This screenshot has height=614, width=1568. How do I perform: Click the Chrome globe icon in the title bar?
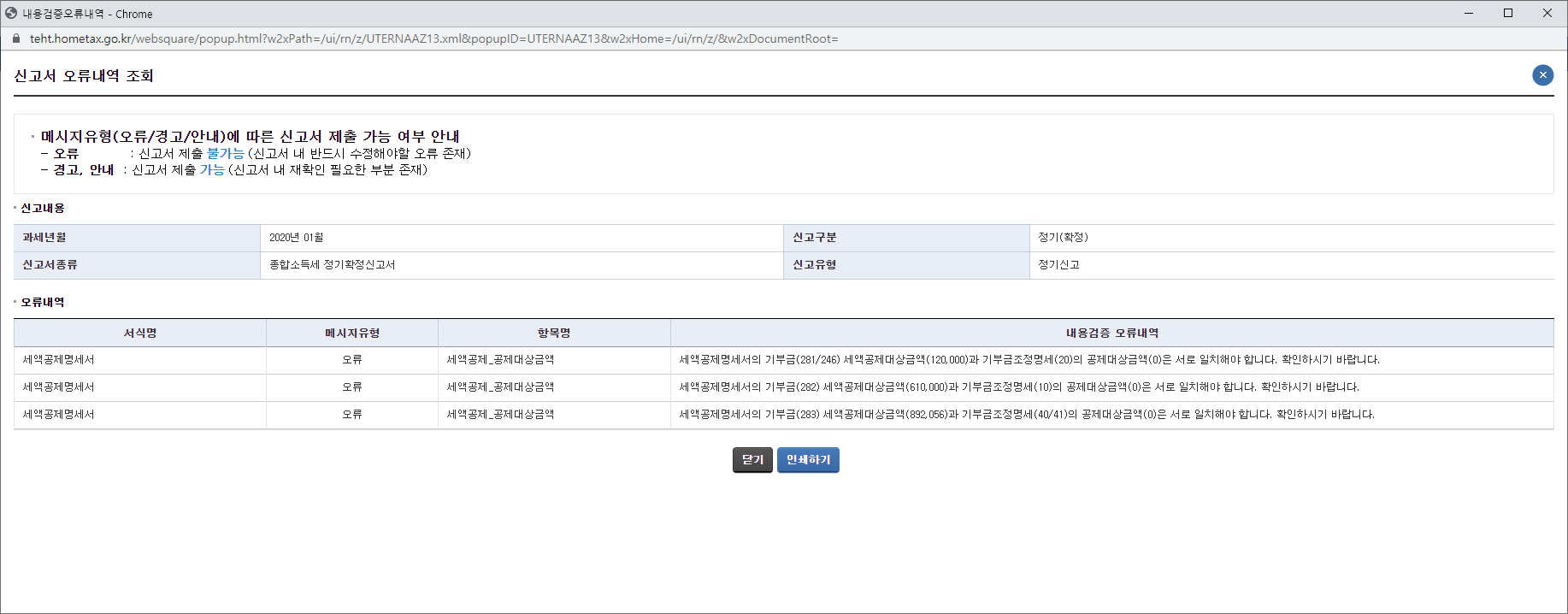[11, 14]
